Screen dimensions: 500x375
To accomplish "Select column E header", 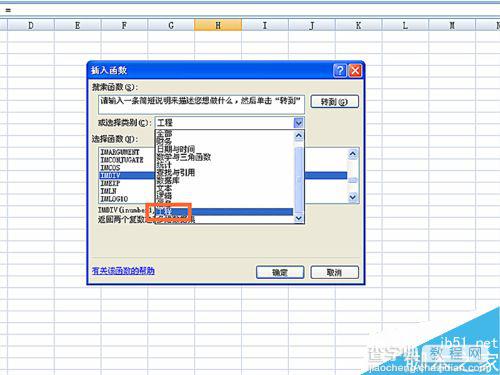I will (78, 25).
